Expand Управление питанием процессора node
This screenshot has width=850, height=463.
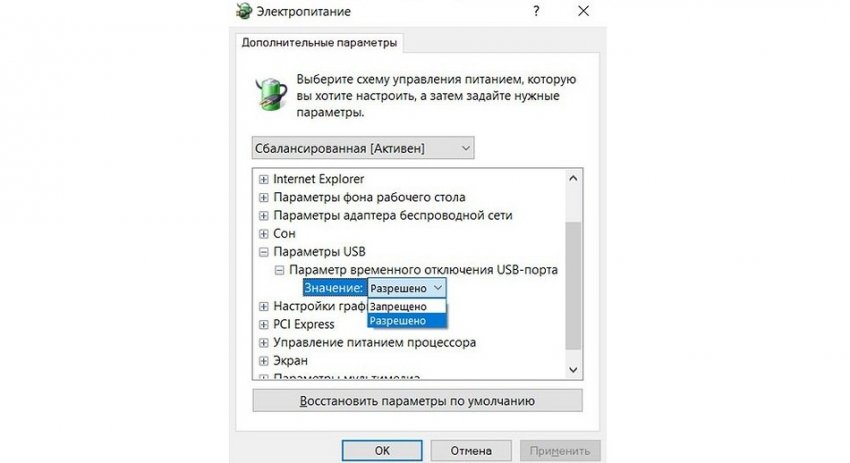[264, 342]
